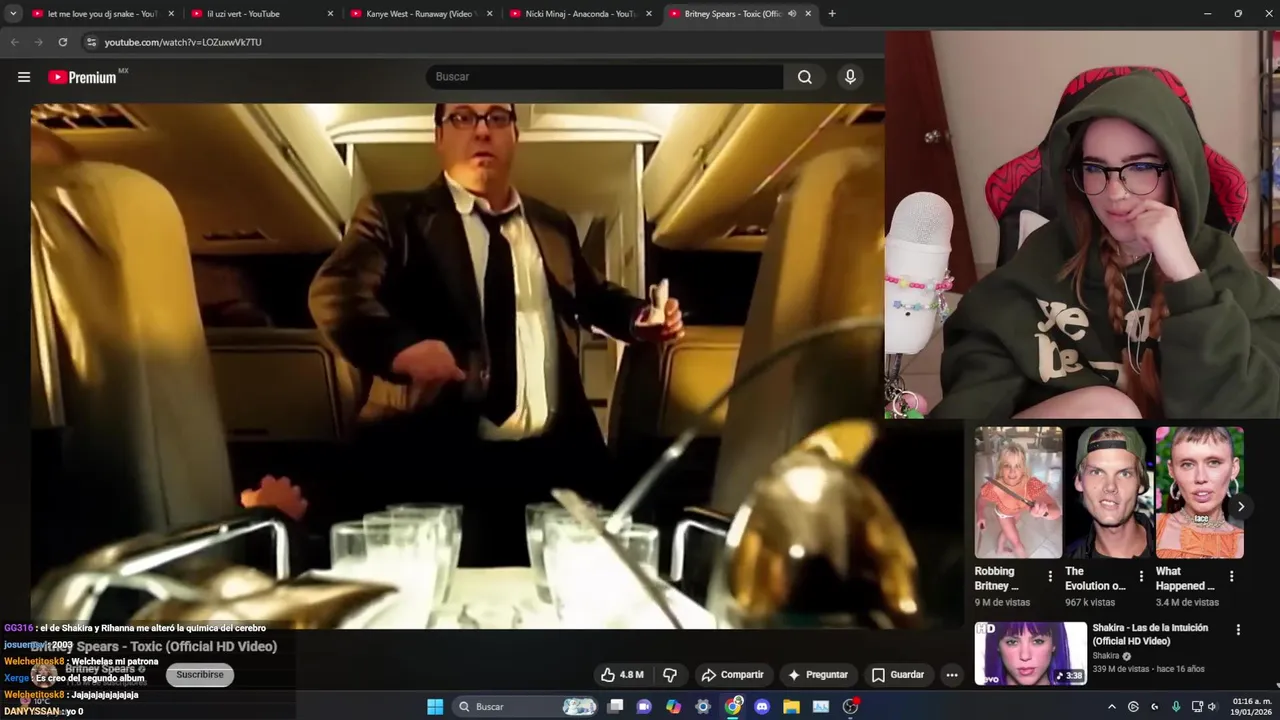Open the YouTube hamburger guide menu
The height and width of the screenshot is (720, 1280).
pyautogui.click(x=24, y=77)
